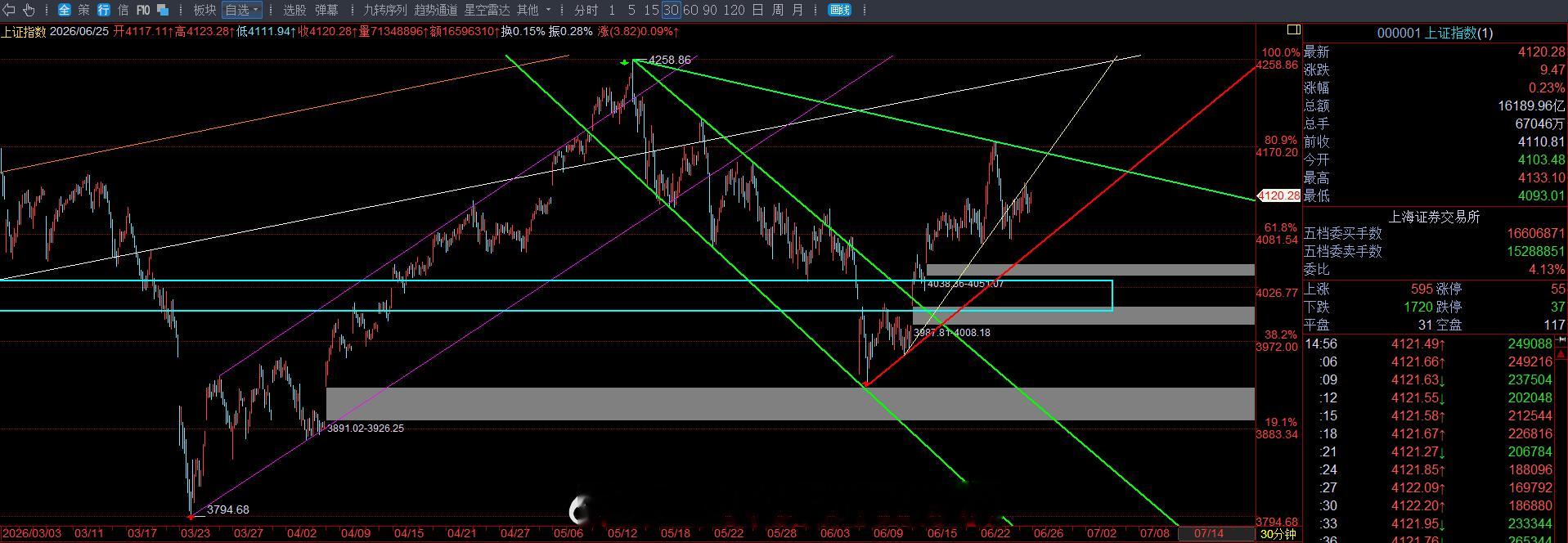Click the 今开 value 4103.48
The height and width of the screenshot is (543, 1568).
[1541, 159]
